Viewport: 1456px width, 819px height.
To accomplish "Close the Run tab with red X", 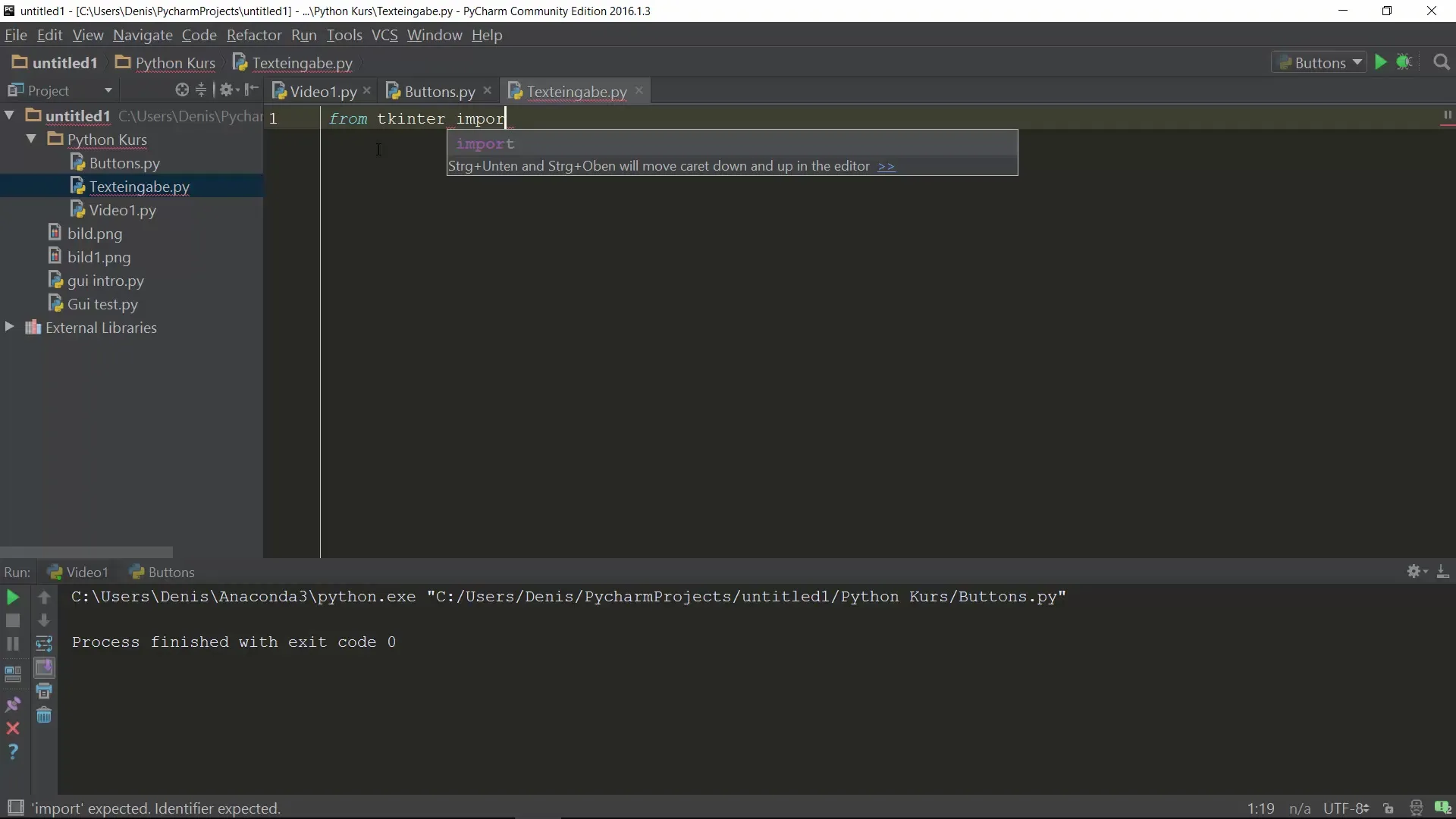I will point(13,728).
